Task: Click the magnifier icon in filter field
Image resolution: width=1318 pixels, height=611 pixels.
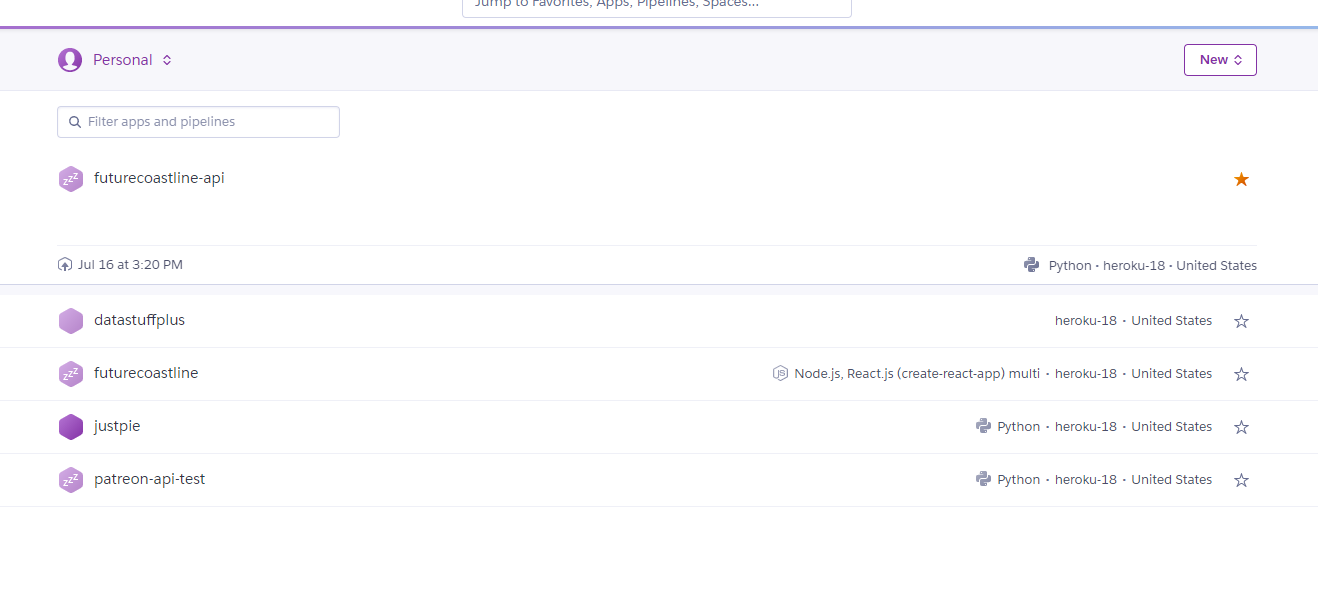Action: point(75,122)
